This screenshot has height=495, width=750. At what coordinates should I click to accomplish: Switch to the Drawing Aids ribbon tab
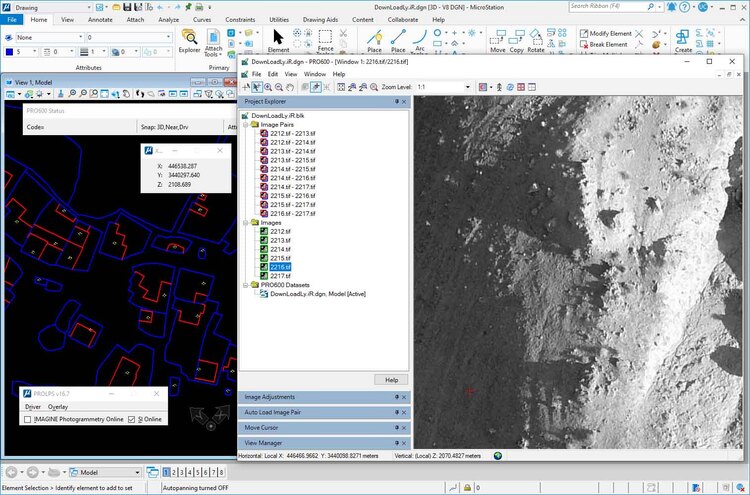pos(323,19)
